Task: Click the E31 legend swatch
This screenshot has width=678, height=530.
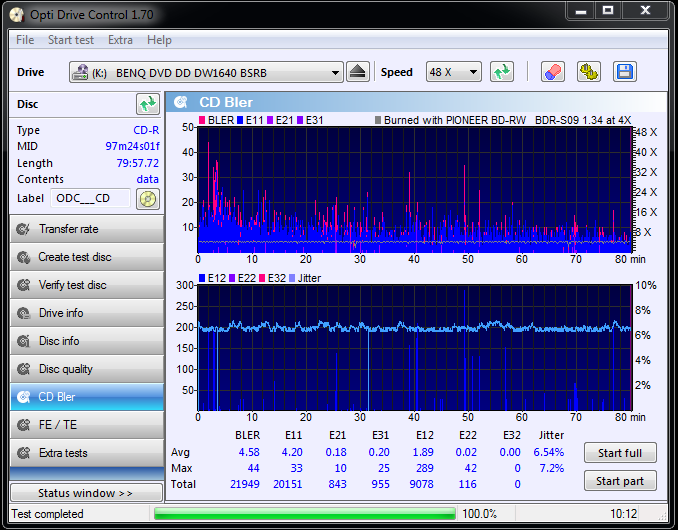Action: 300,120
